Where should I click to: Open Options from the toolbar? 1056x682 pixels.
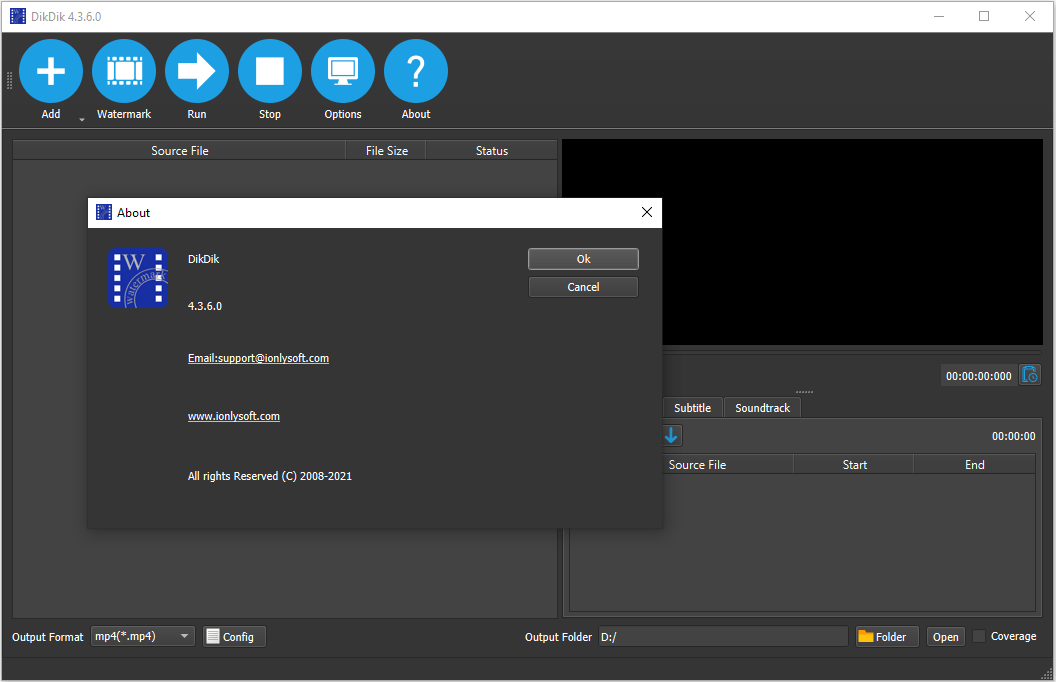(343, 71)
